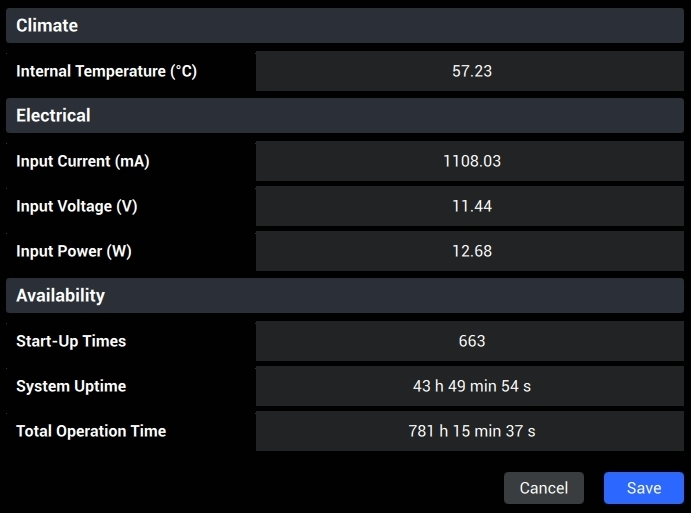Select the Input Current (mA) label
The width and height of the screenshot is (691, 513).
(83, 161)
